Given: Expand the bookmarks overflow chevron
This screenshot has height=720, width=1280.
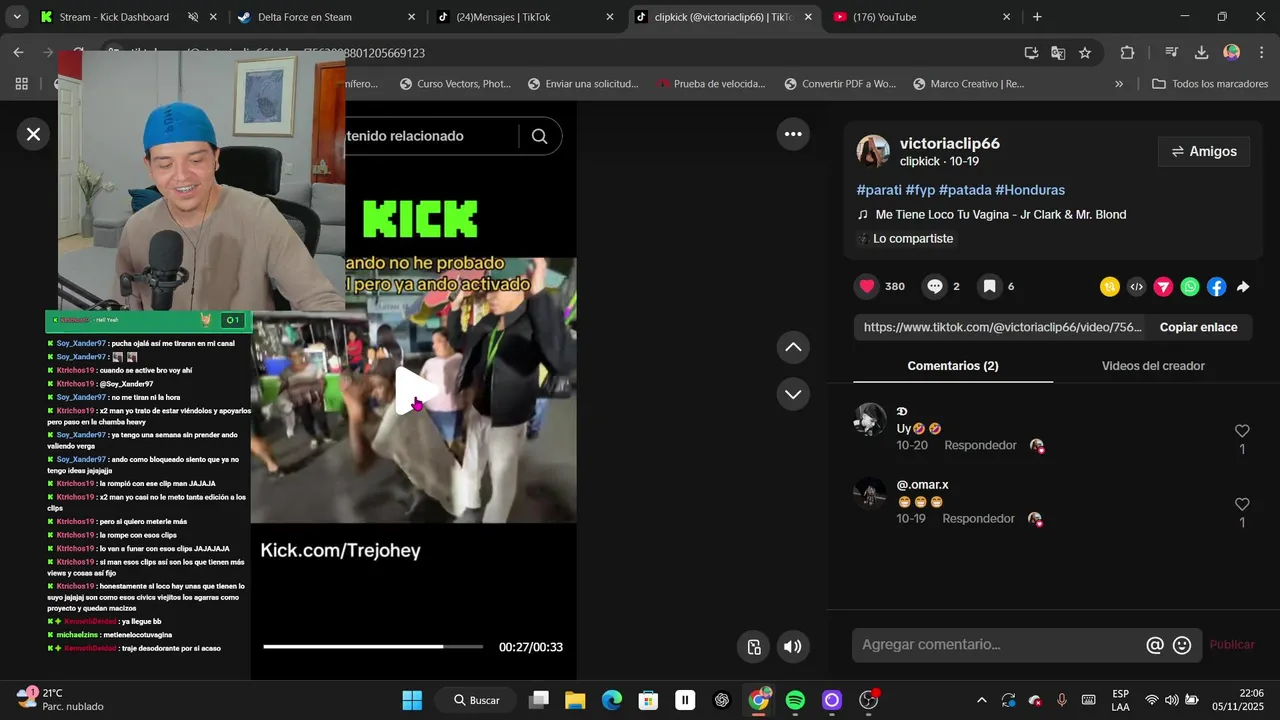Looking at the screenshot, I should click(1118, 84).
